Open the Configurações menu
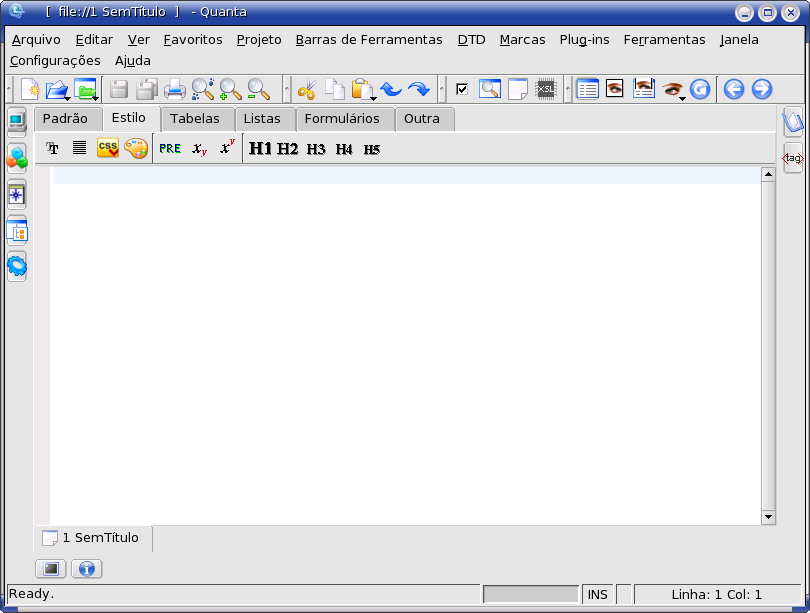The image size is (810, 613). (55, 61)
